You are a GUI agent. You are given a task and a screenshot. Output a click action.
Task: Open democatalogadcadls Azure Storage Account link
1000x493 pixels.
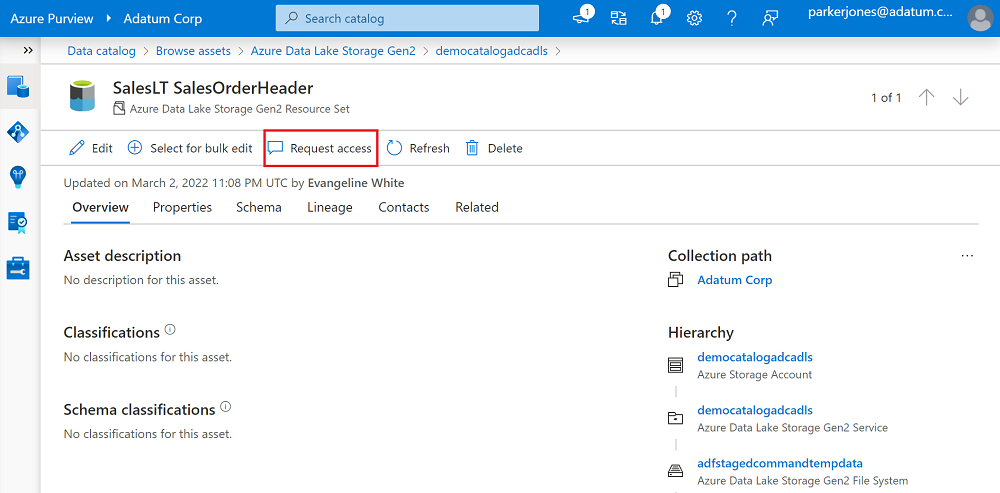(x=755, y=357)
